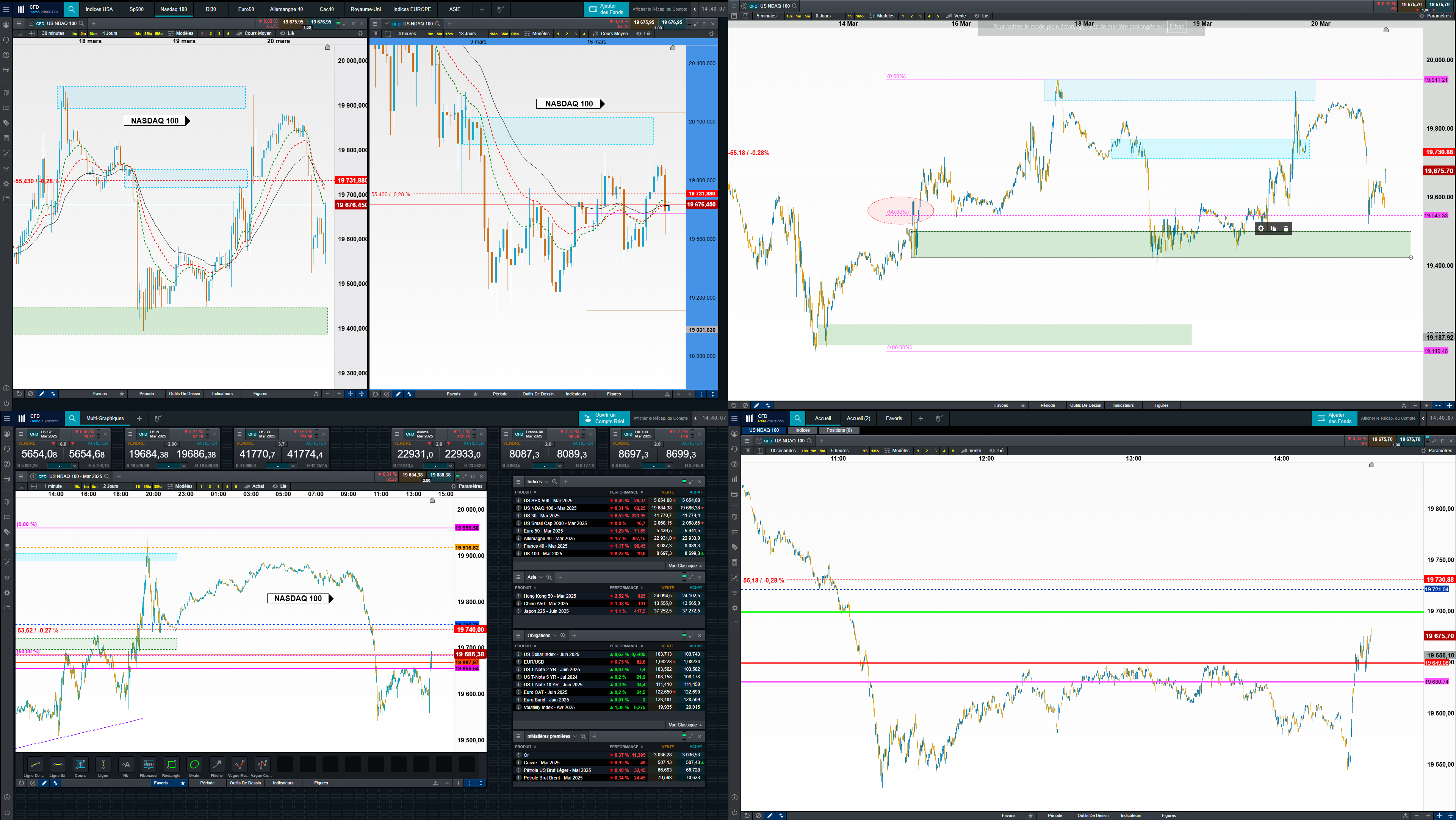The width and height of the screenshot is (1456, 820).
Task: Expand the mMatières premières list dropdown
Action: 575,736
